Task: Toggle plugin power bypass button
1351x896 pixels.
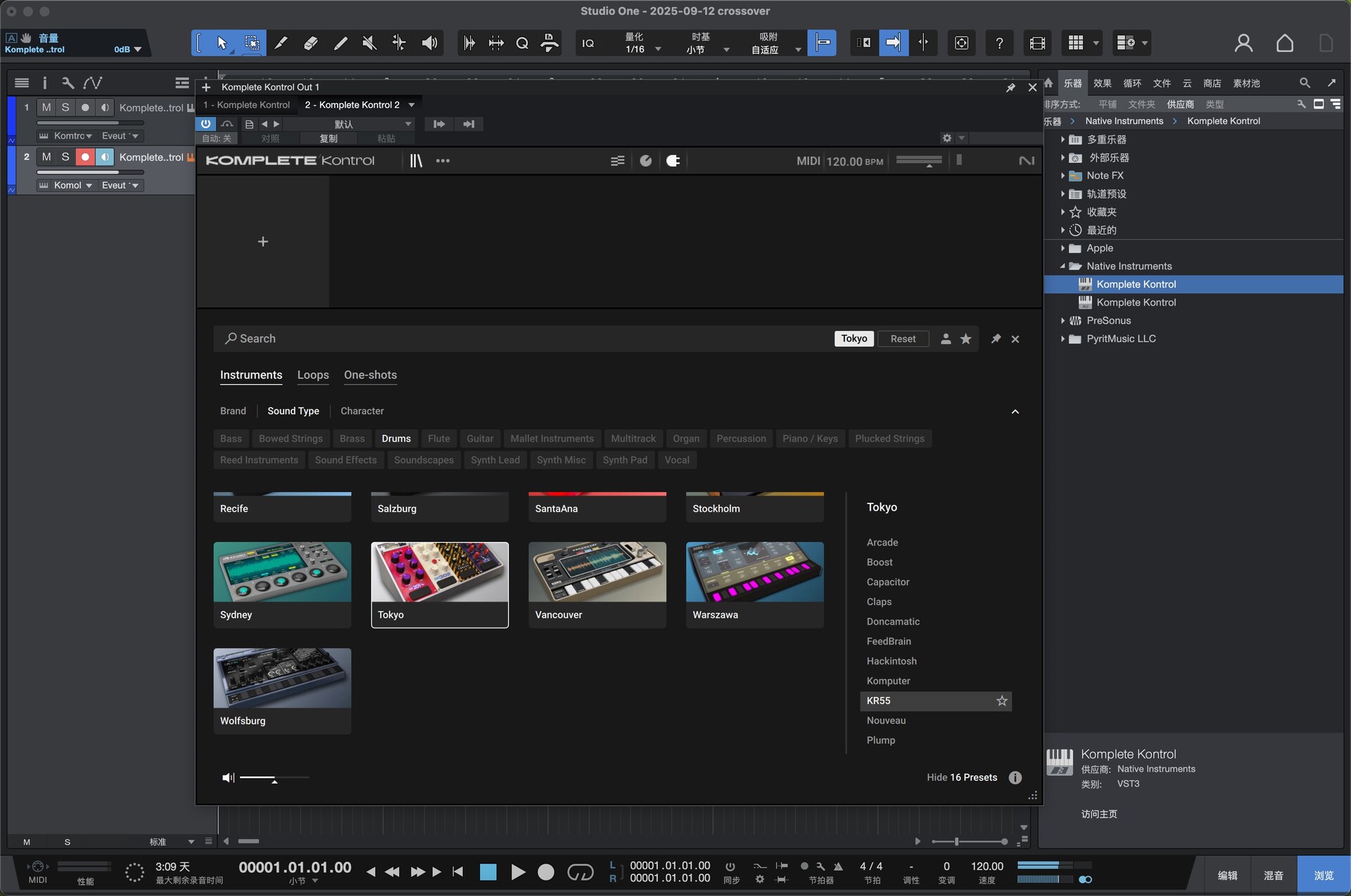Action: click(x=205, y=124)
